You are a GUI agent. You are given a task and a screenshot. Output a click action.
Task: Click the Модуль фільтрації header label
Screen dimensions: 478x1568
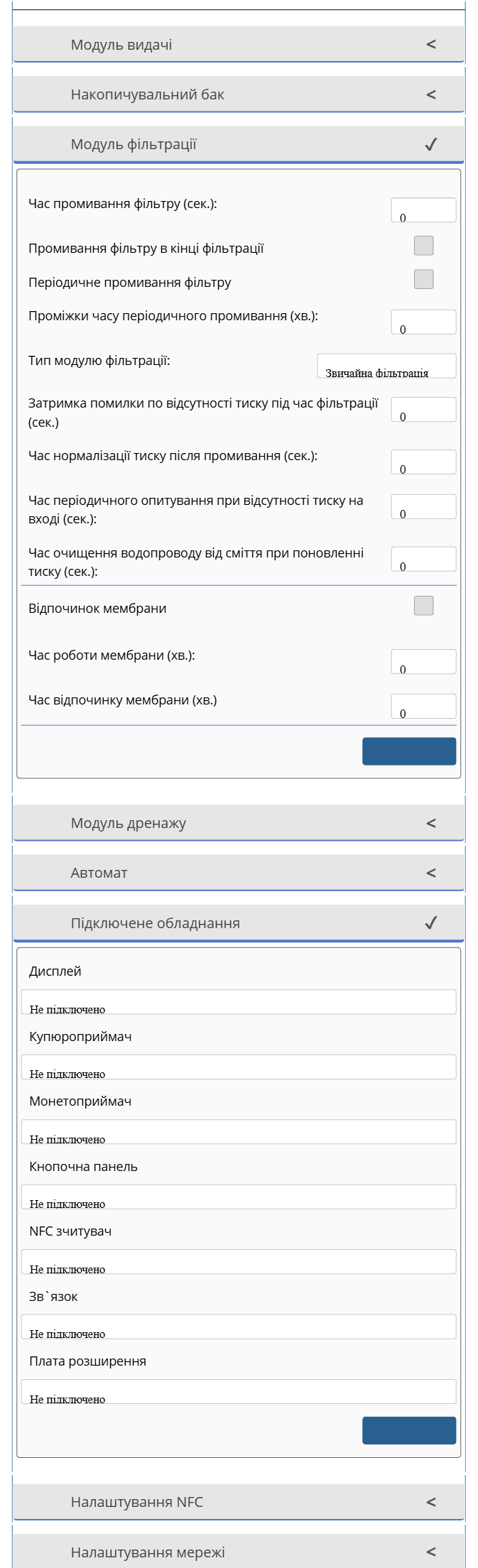(134, 144)
